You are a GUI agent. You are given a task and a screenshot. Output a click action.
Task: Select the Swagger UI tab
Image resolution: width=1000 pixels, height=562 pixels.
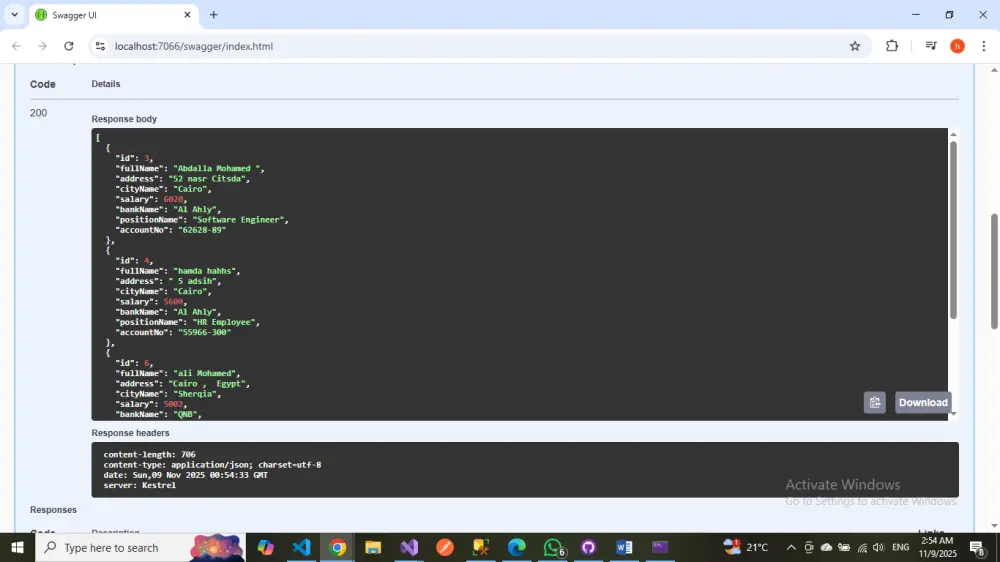pos(114,15)
